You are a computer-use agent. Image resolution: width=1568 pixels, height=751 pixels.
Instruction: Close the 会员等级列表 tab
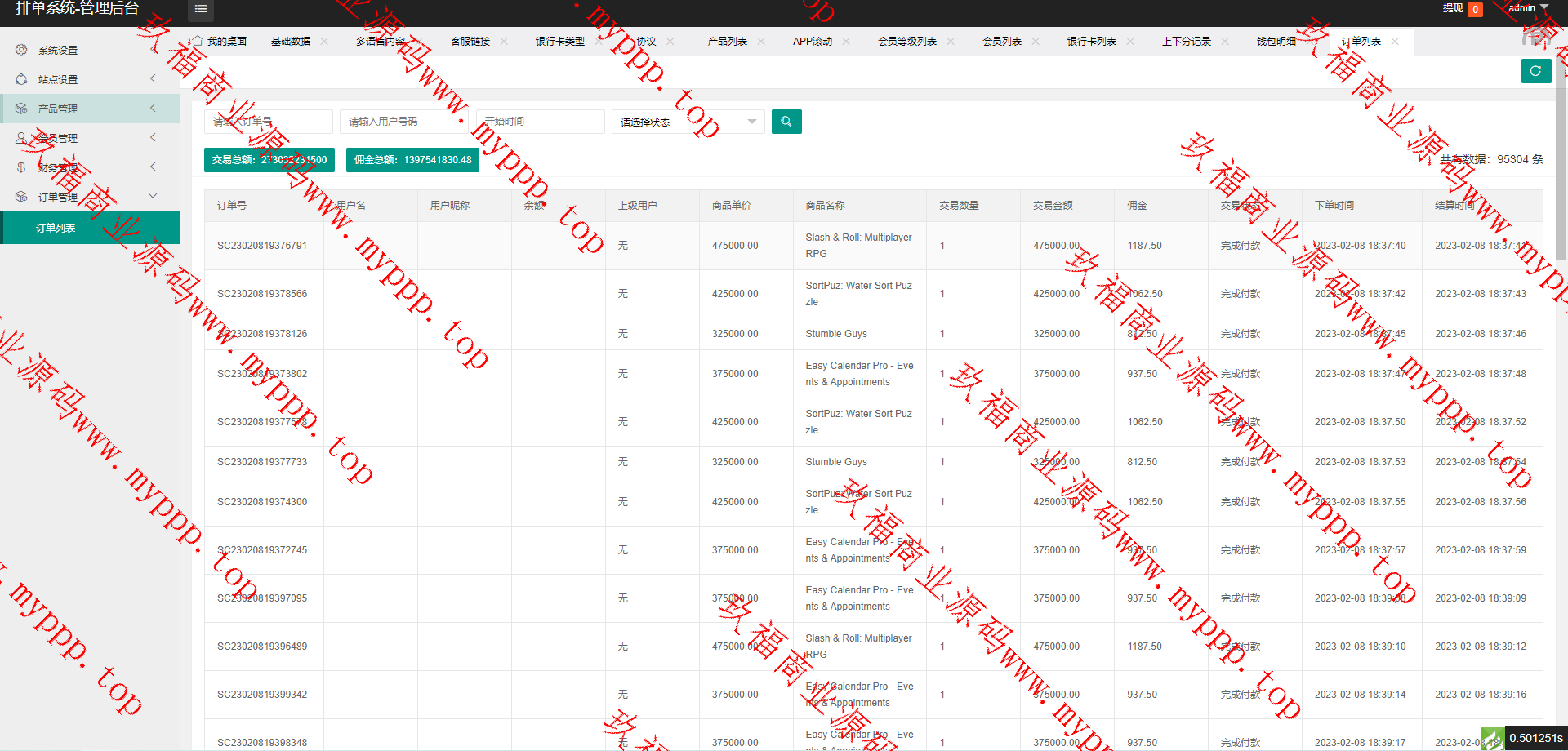pos(951,42)
